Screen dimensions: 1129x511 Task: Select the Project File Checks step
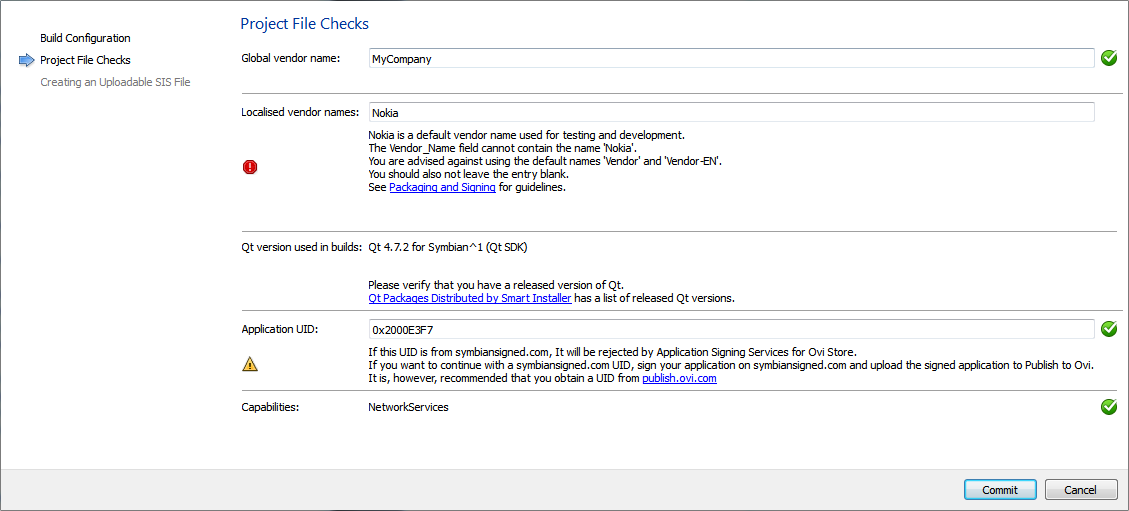click(85, 60)
